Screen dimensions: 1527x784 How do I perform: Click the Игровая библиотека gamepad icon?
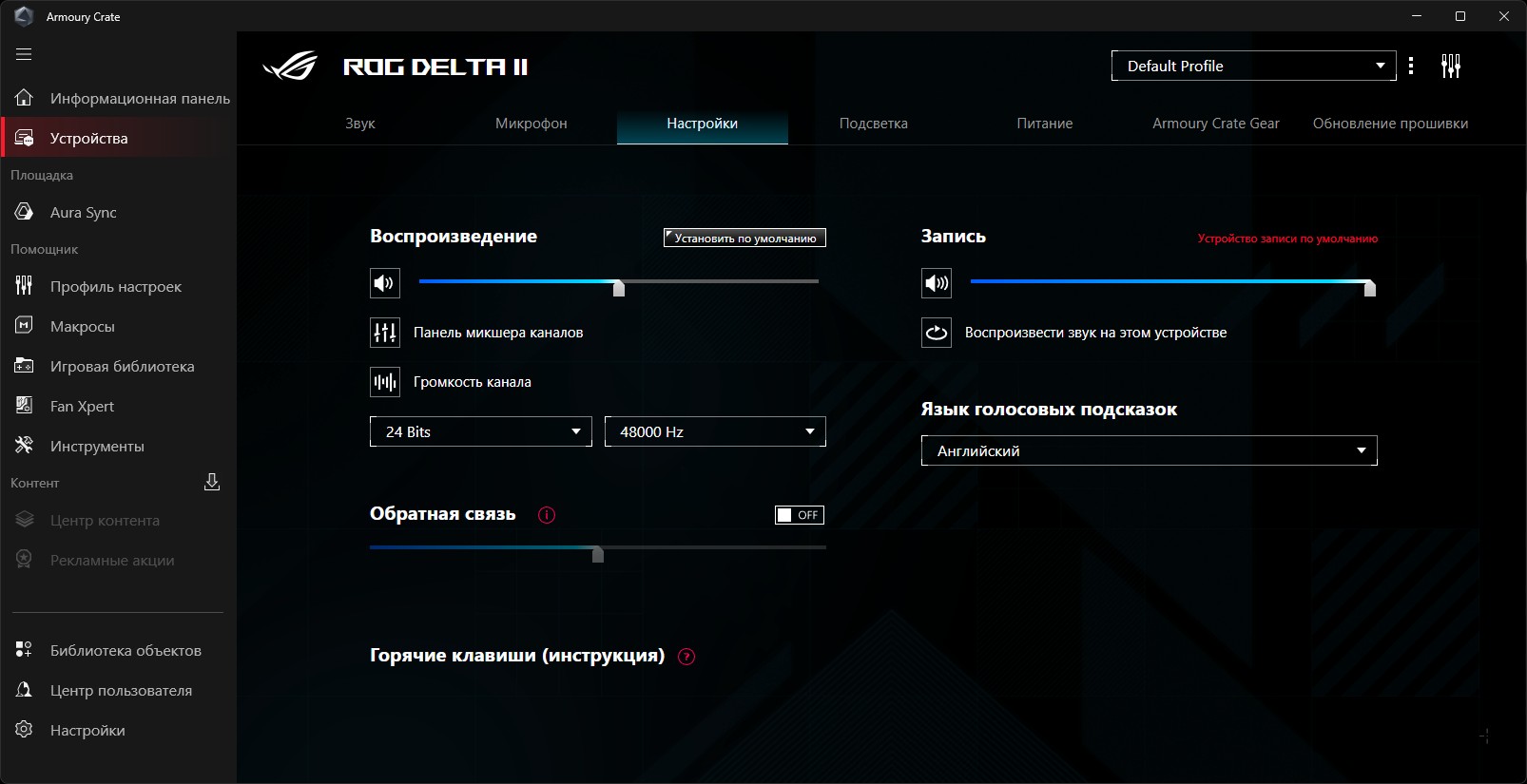[x=24, y=366]
